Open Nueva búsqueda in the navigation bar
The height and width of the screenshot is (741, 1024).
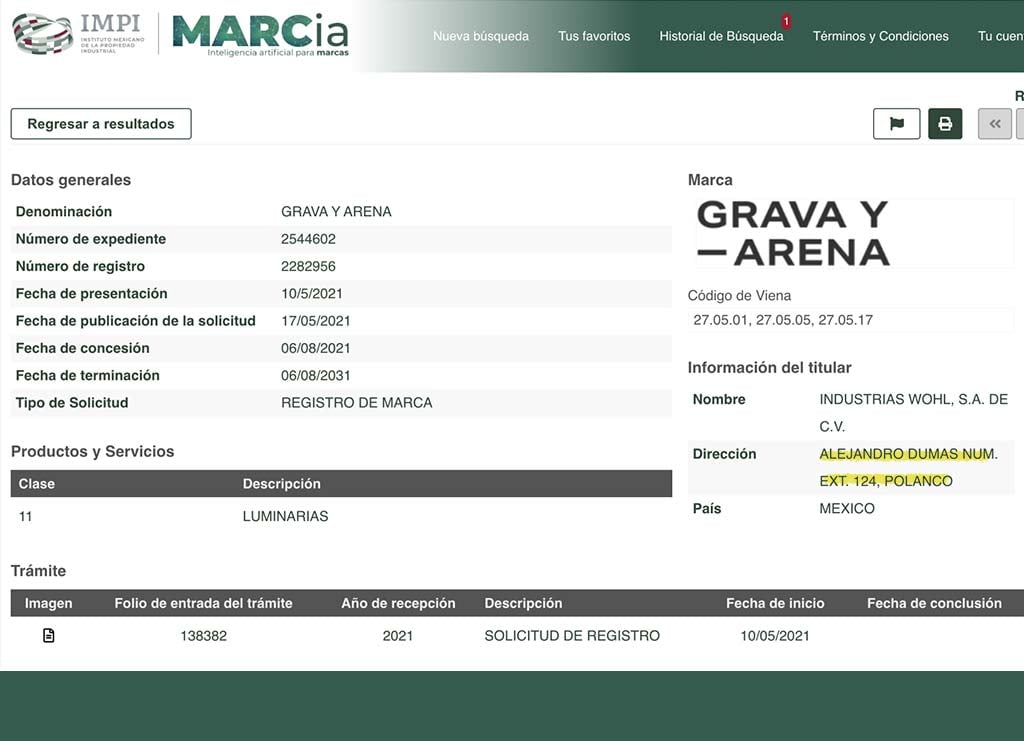481,36
